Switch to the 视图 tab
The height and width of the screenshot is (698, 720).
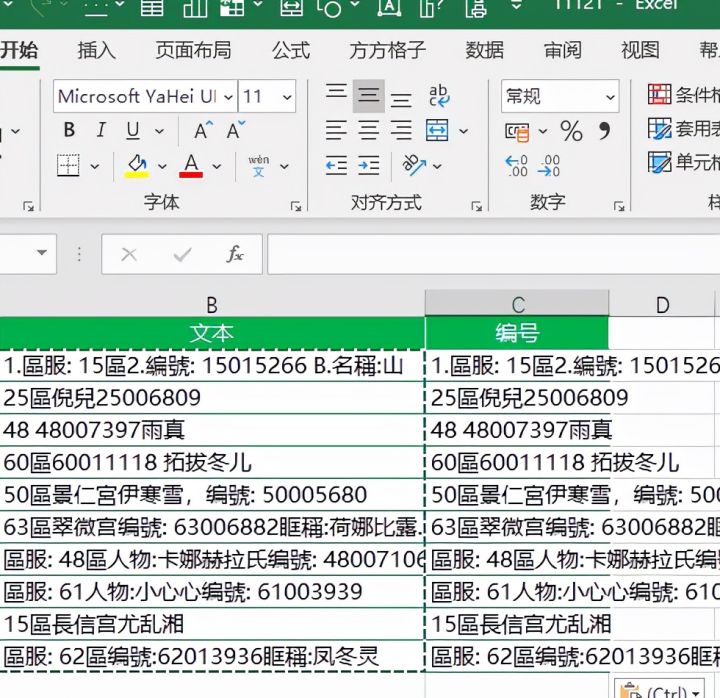click(x=640, y=51)
